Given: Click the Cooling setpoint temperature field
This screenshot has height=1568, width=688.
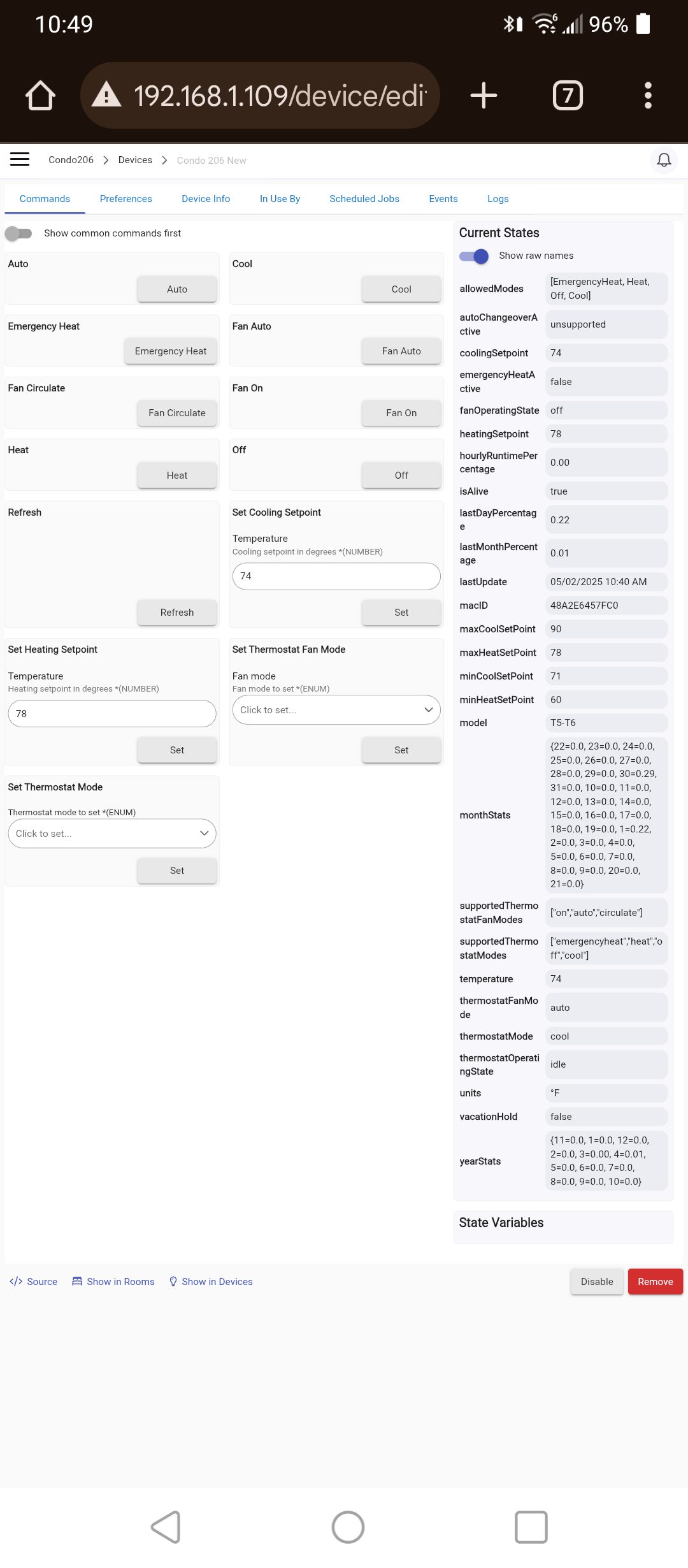Looking at the screenshot, I should click(336, 576).
